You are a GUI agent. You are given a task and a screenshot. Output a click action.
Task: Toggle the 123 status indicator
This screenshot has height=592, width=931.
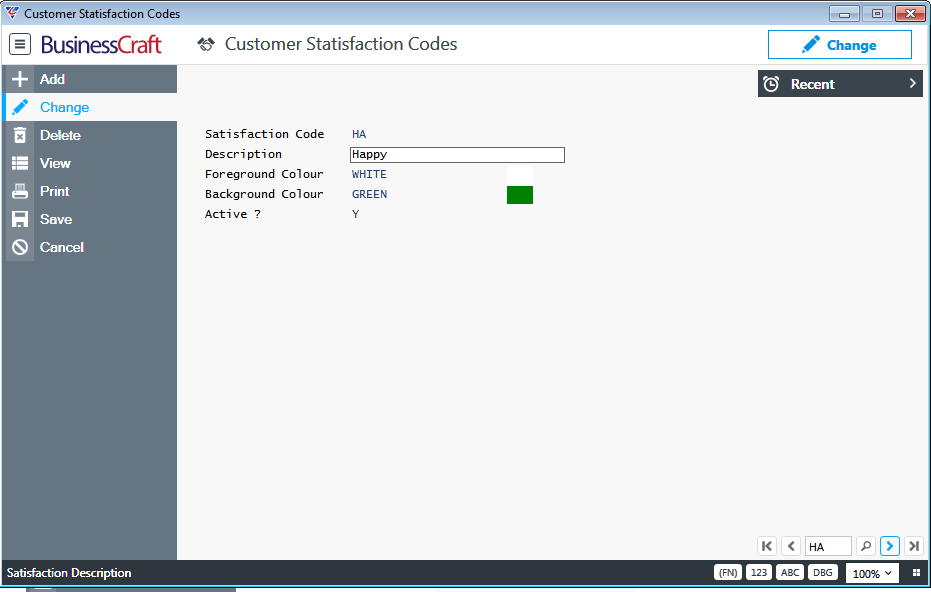pos(759,572)
